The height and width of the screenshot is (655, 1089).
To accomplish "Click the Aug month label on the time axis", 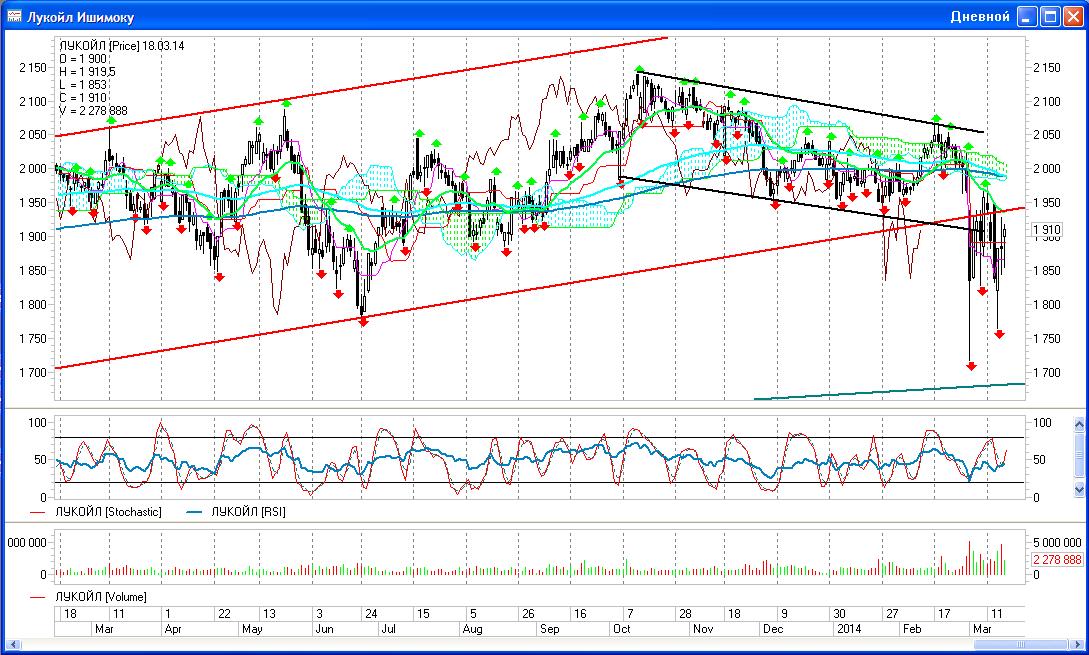I will point(472,629).
